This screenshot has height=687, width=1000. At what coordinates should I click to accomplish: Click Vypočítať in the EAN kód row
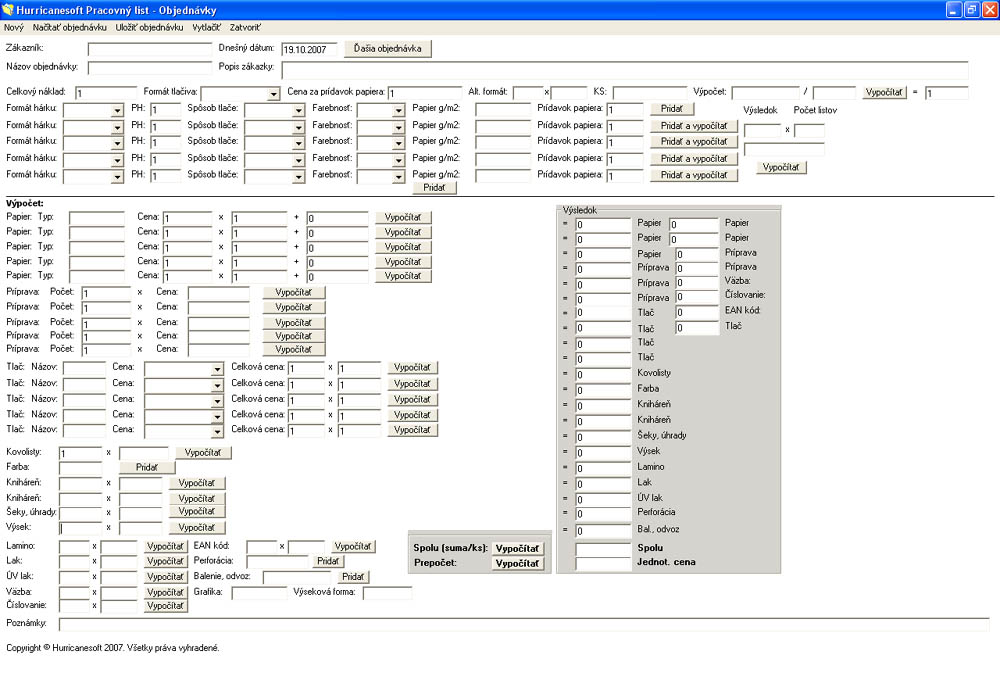(353, 546)
